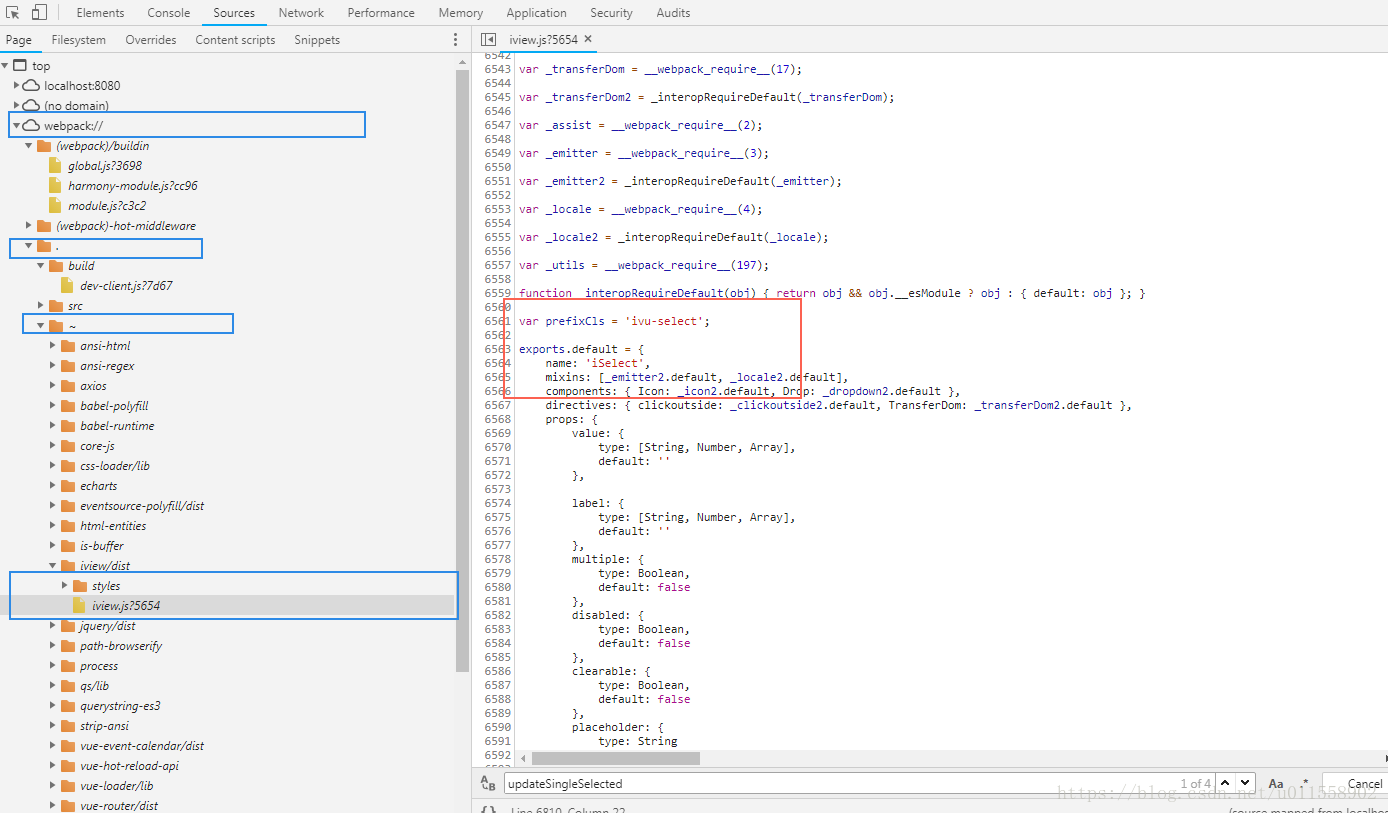This screenshot has height=813, width=1388.
Task: Click line number 6563 in gutter
Action: click(497, 349)
